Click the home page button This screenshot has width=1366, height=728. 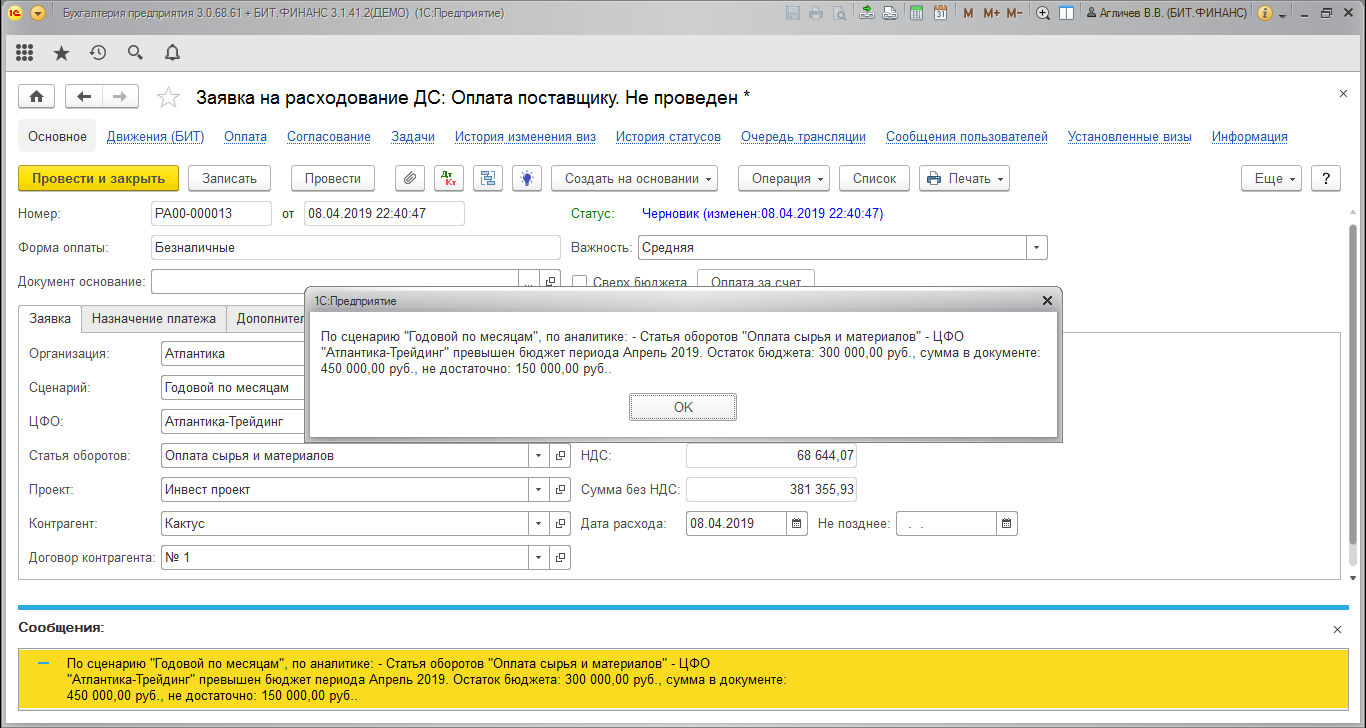point(37,97)
